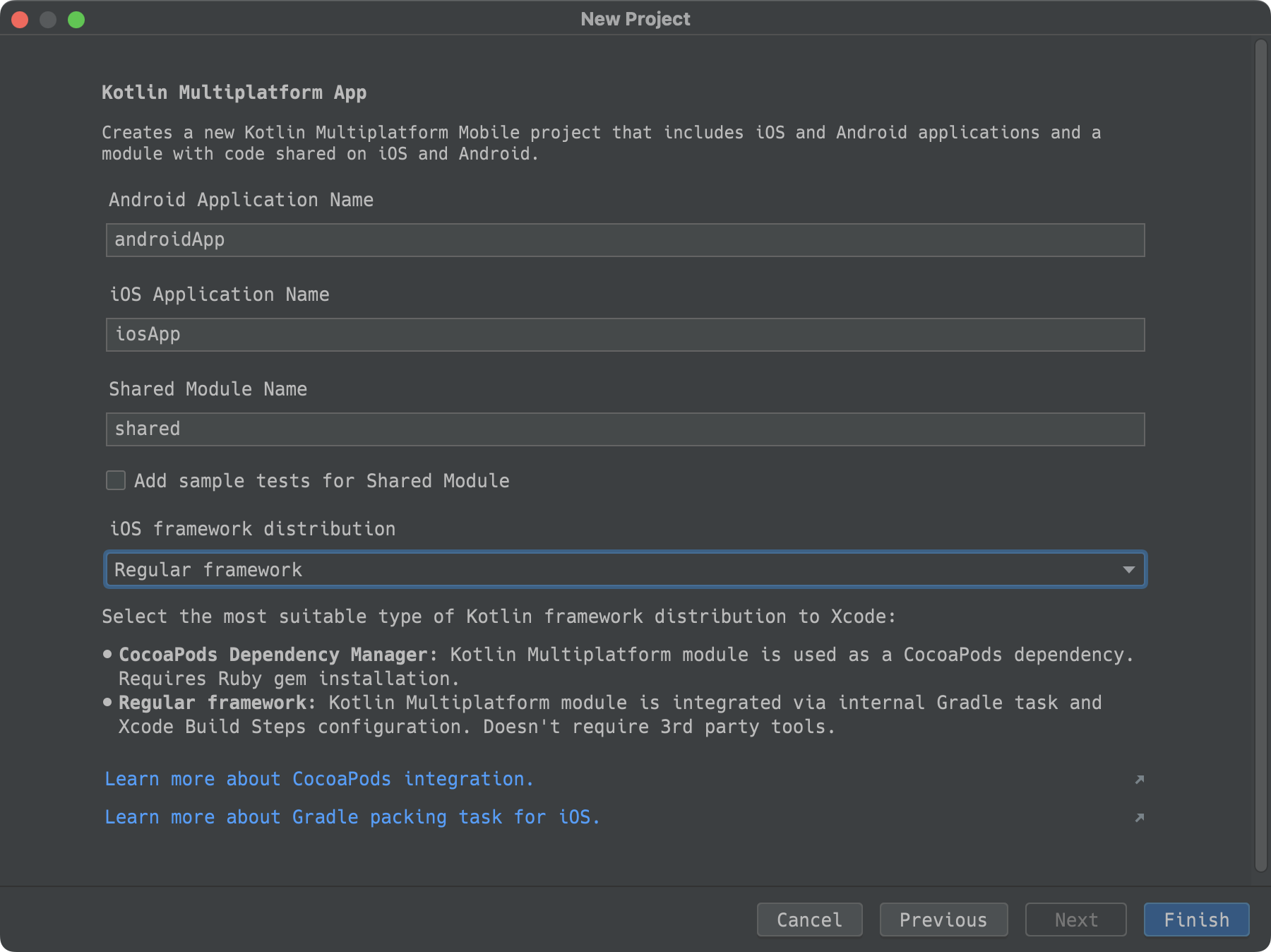Open the 'Regular framework' combo box
The image size is (1271, 952).
pyautogui.click(x=607, y=570)
